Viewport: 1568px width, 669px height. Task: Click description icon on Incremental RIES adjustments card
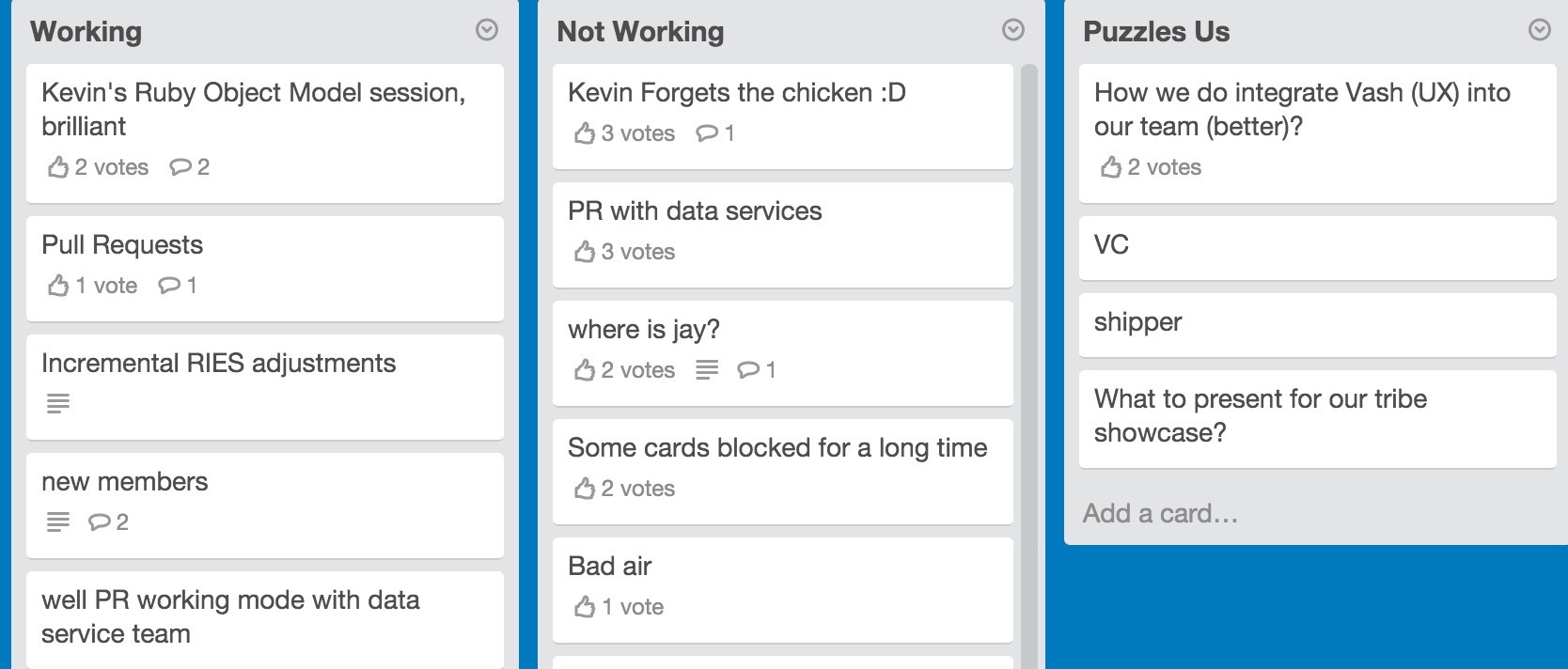pos(58,404)
